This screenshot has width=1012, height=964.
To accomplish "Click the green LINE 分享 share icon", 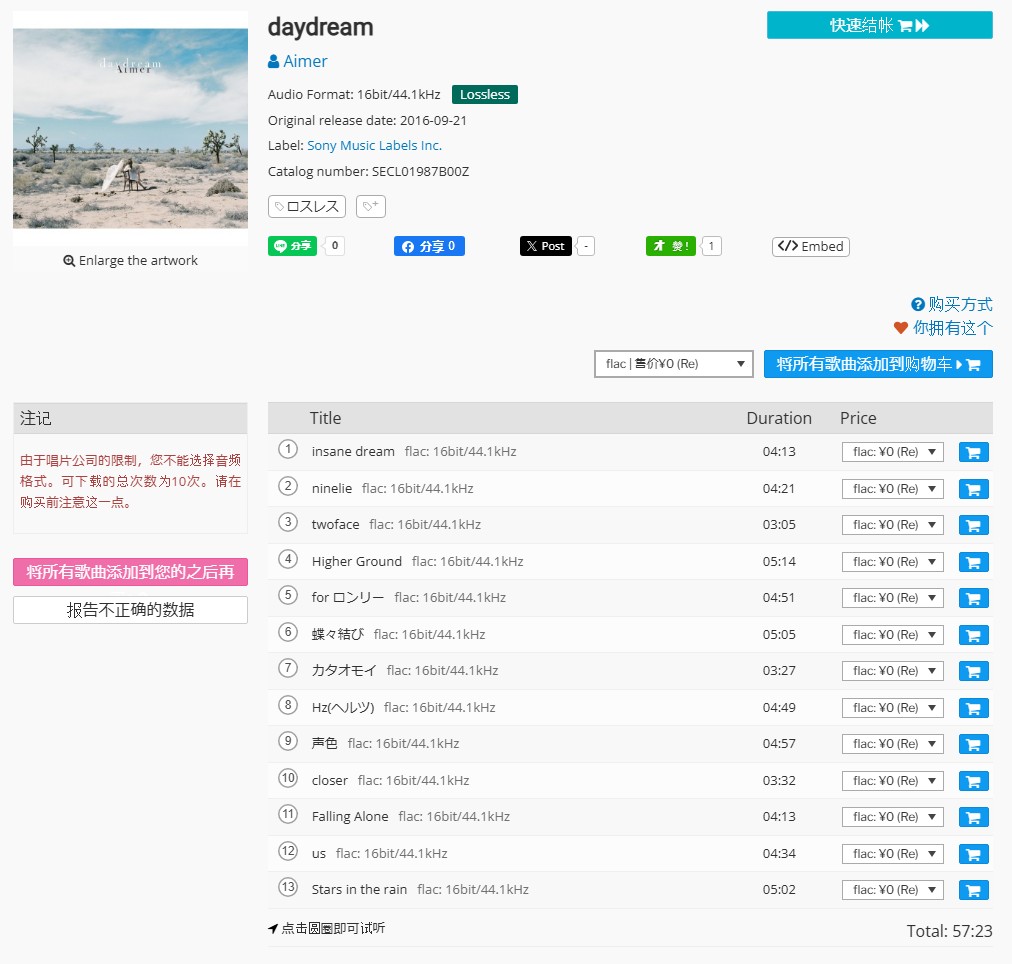I will click(x=291, y=245).
